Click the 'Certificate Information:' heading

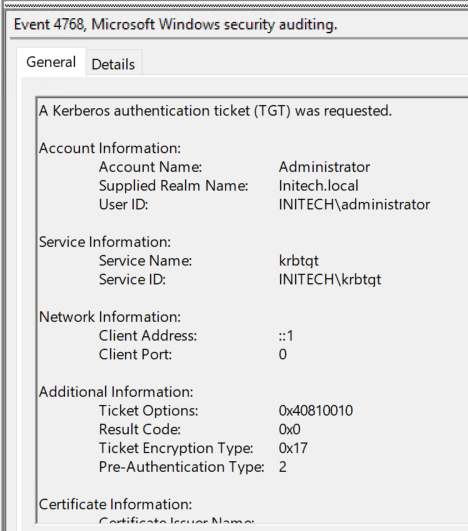point(115,504)
